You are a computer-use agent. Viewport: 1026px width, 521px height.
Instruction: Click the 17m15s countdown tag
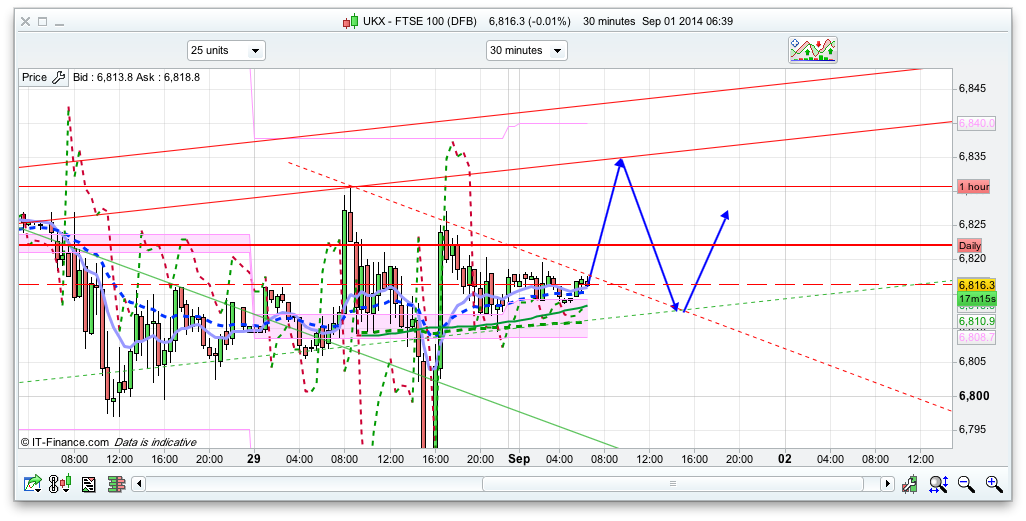point(976,300)
